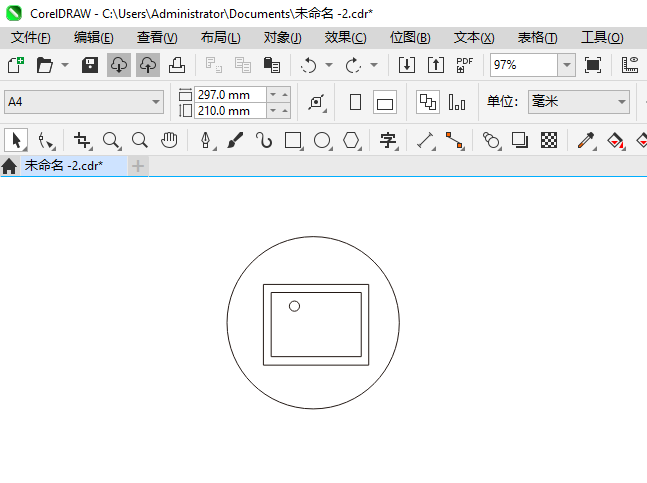Viewport: 647px width, 483px height.
Task: Open the 文件(F) menu
Action: pyautogui.click(x=31, y=38)
